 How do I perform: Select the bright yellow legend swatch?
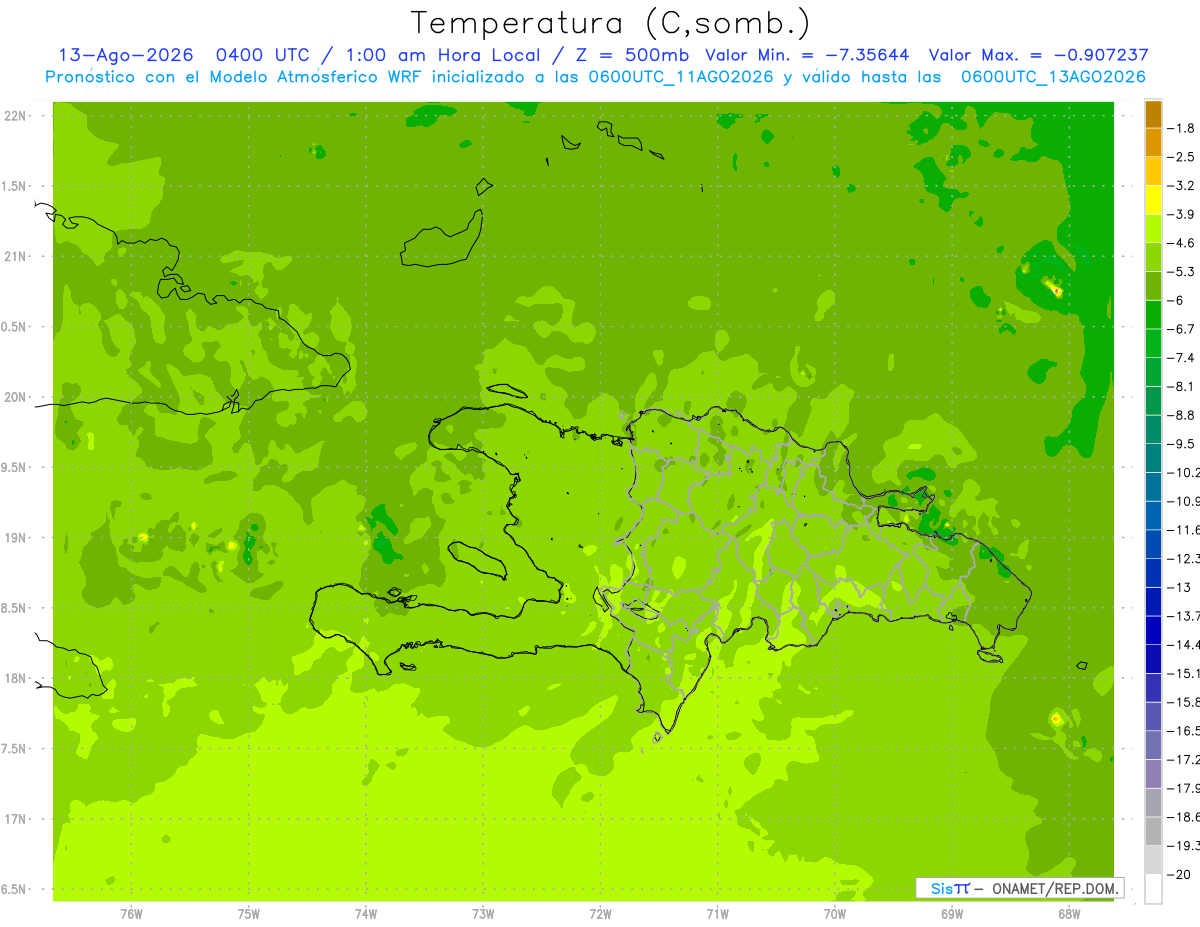[1153, 200]
